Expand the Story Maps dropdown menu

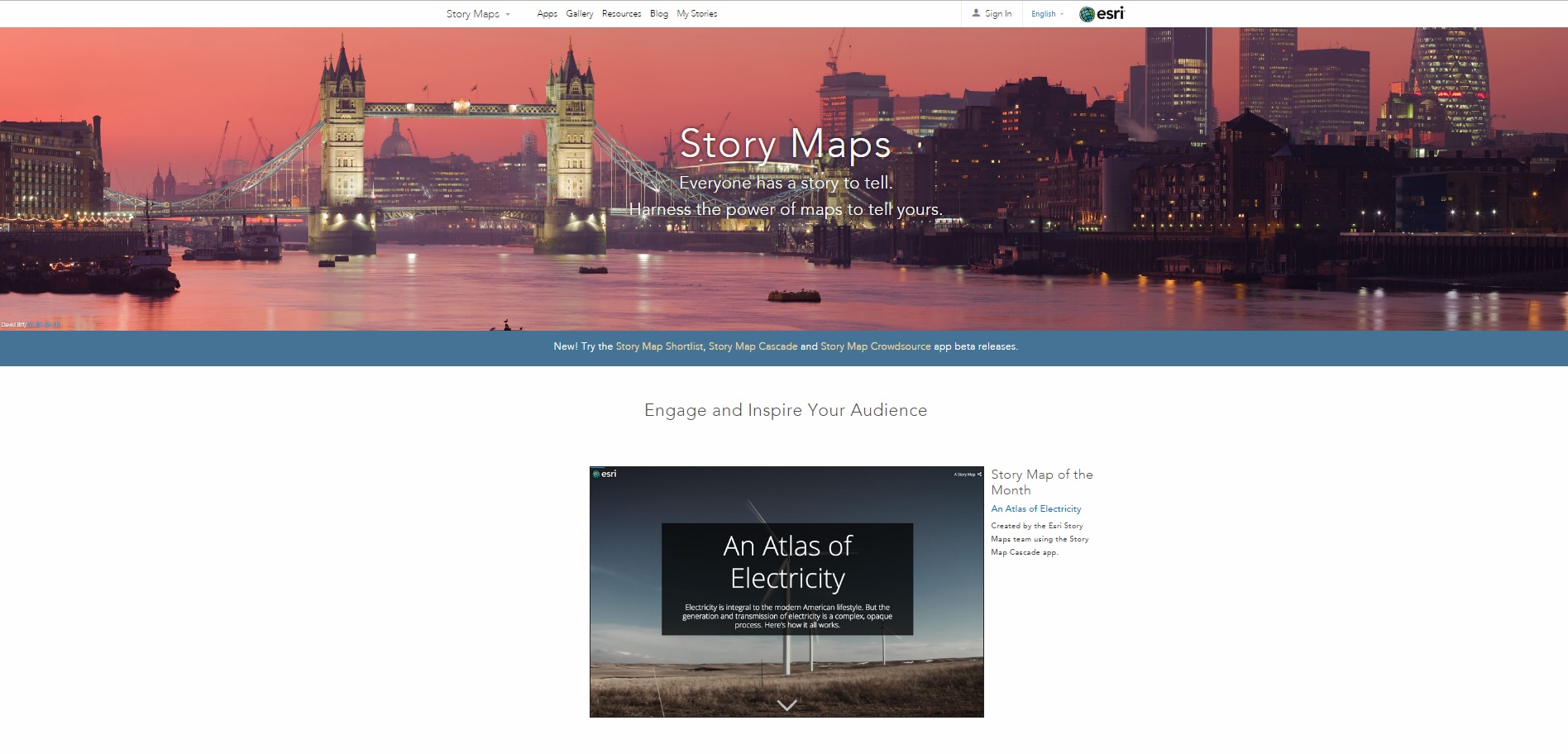(x=478, y=14)
